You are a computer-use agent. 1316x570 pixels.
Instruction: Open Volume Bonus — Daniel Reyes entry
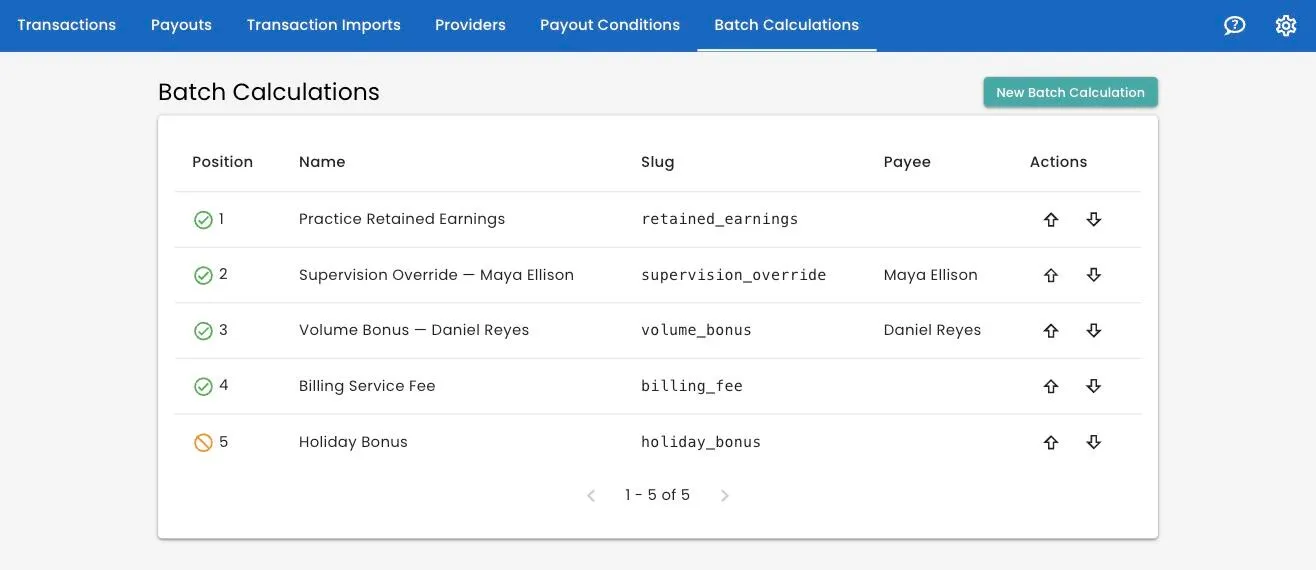pyautogui.click(x=414, y=330)
